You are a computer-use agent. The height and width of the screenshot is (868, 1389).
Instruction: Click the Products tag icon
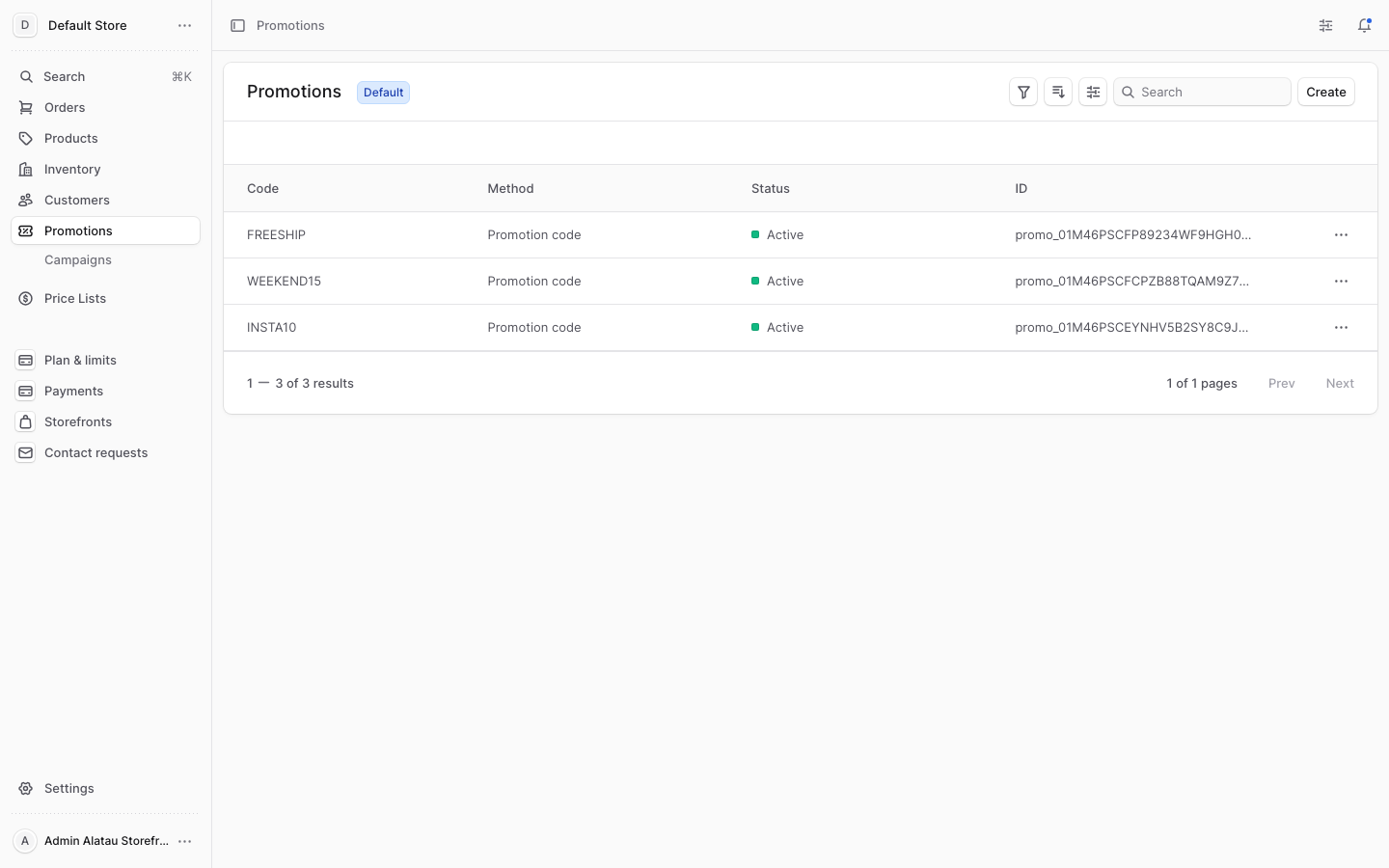click(26, 139)
